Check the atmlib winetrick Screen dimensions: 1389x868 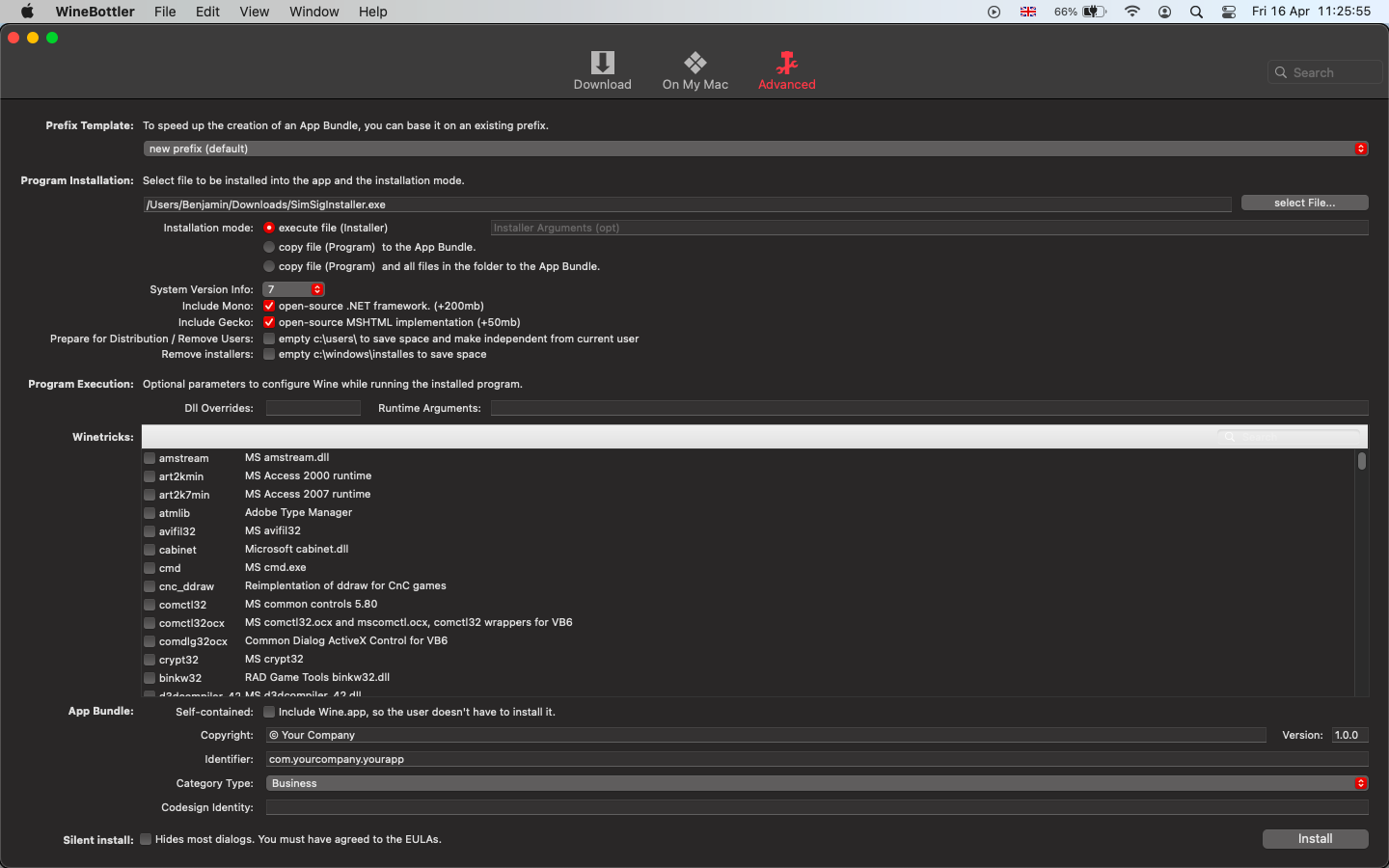(x=150, y=513)
